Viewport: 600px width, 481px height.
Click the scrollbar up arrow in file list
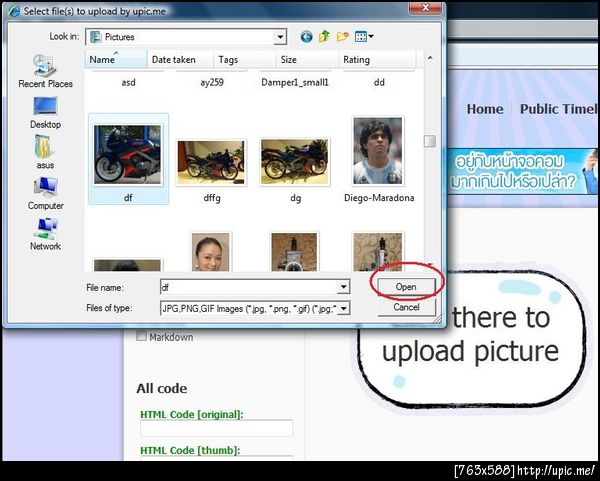(x=430, y=58)
